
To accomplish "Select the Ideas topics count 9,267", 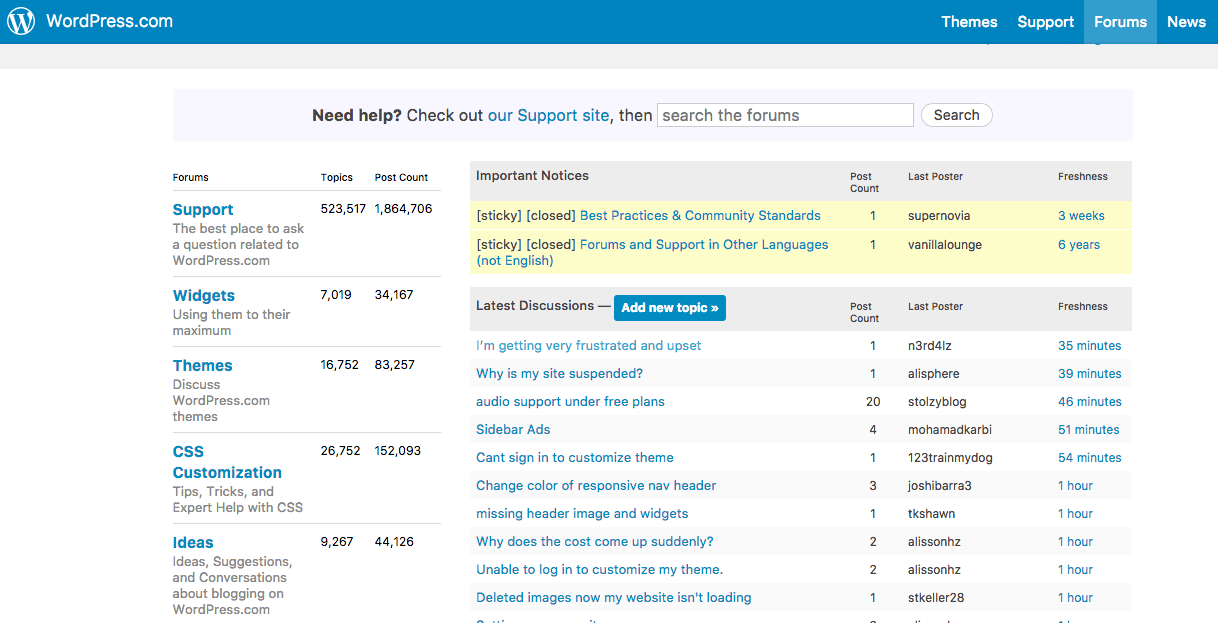I will pos(338,541).
